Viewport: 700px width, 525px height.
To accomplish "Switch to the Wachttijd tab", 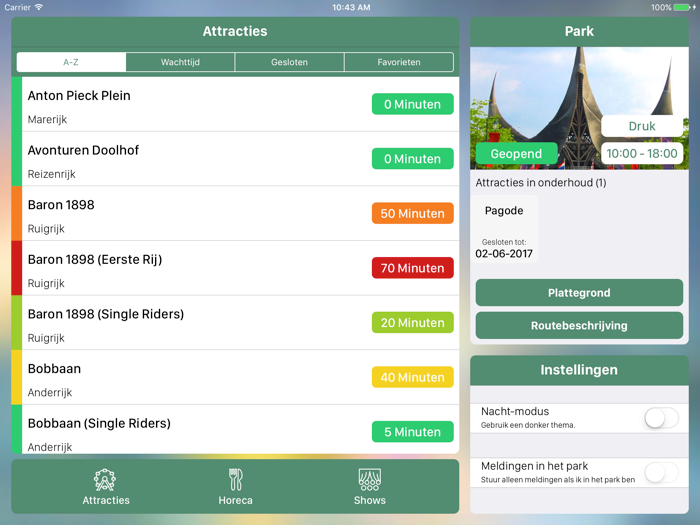I will [x=180, y=62].
